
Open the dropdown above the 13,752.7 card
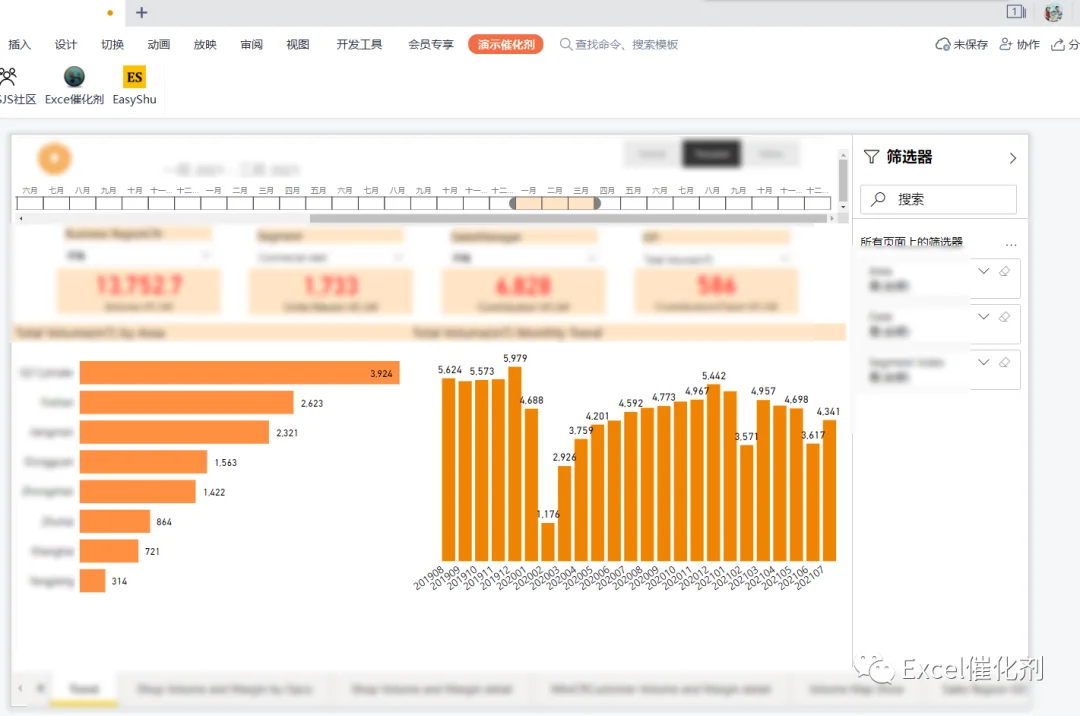(x=138, y=256)
